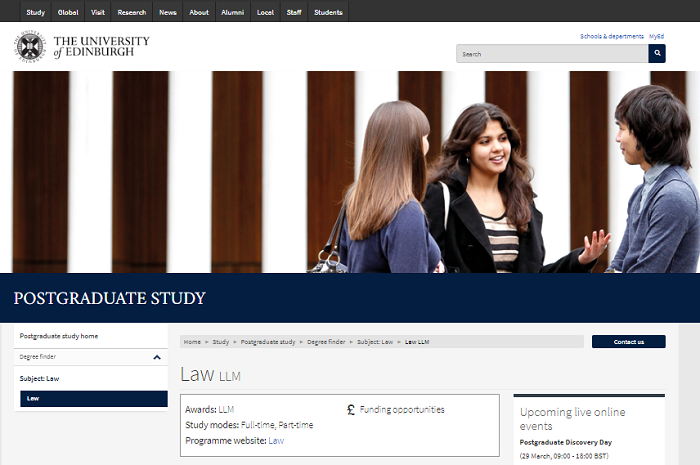Collapse the Degree finder chevron

157,357
